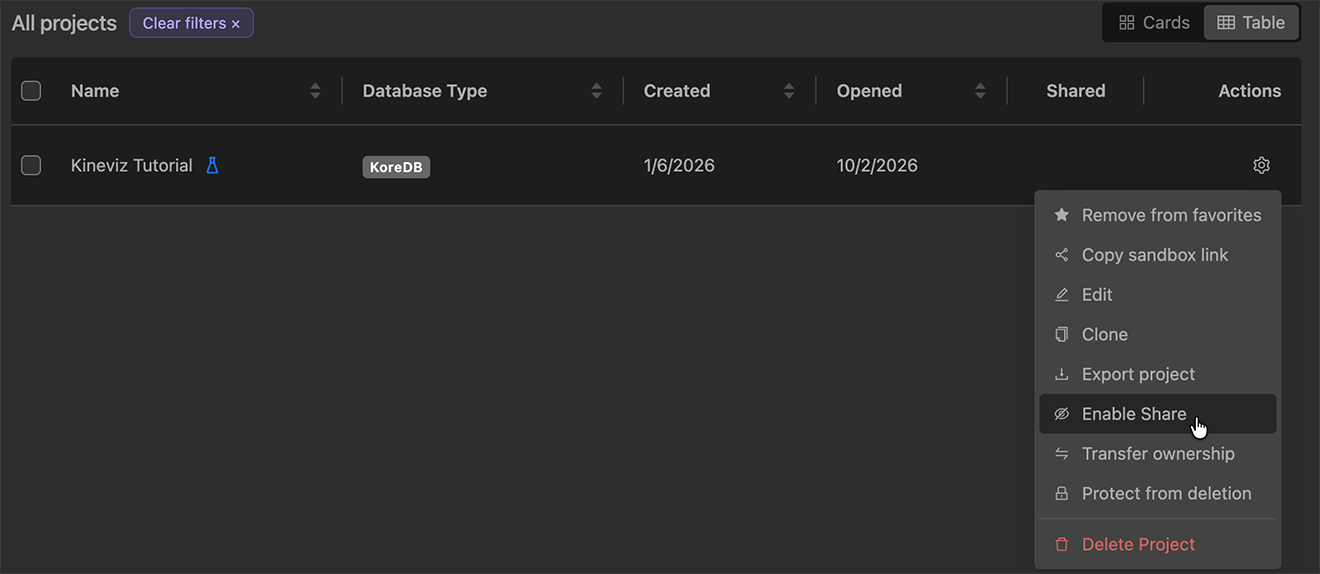
Task: Click the Name column header
Action: coord(95,91)
